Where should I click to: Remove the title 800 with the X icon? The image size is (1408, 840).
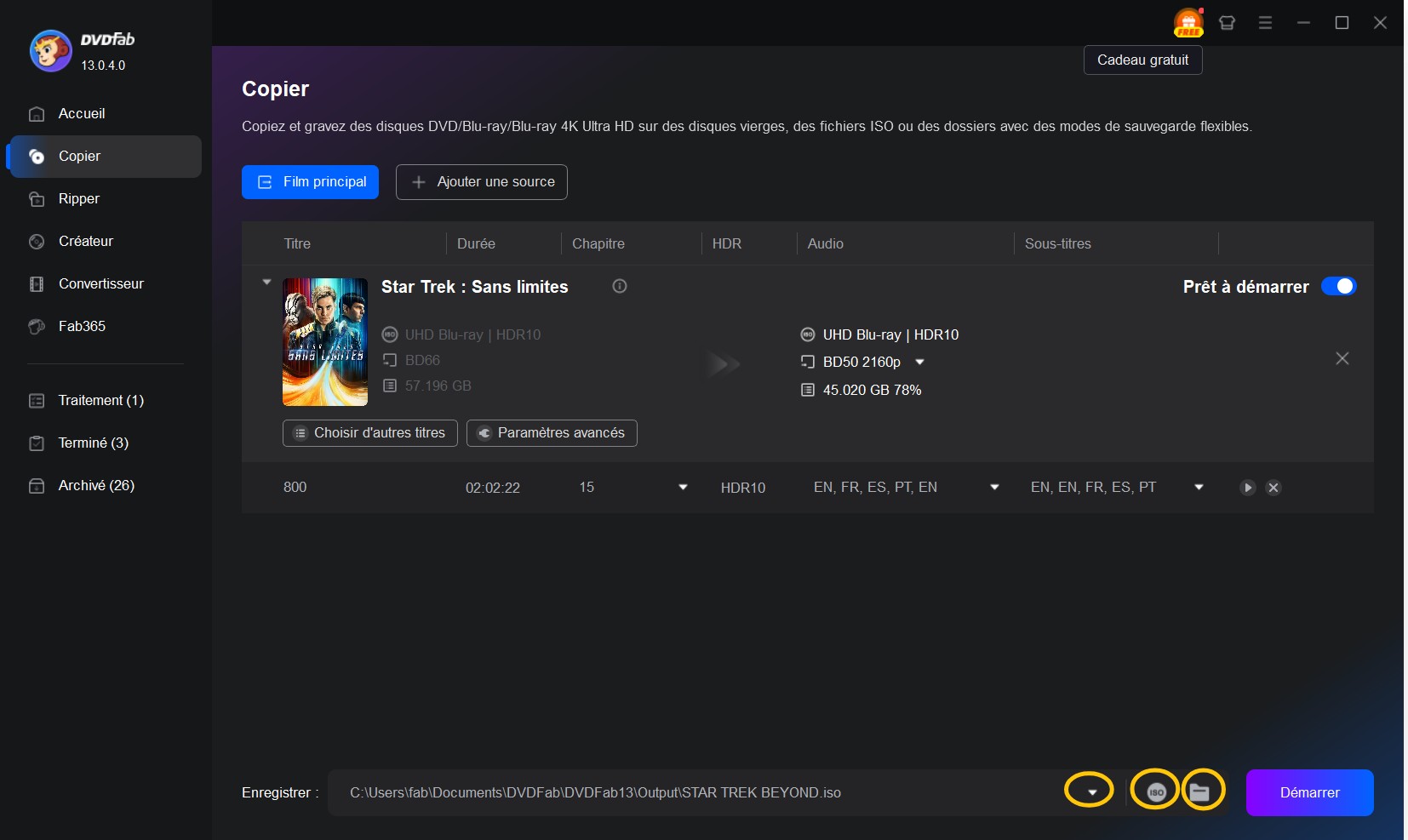point(1273,488)
